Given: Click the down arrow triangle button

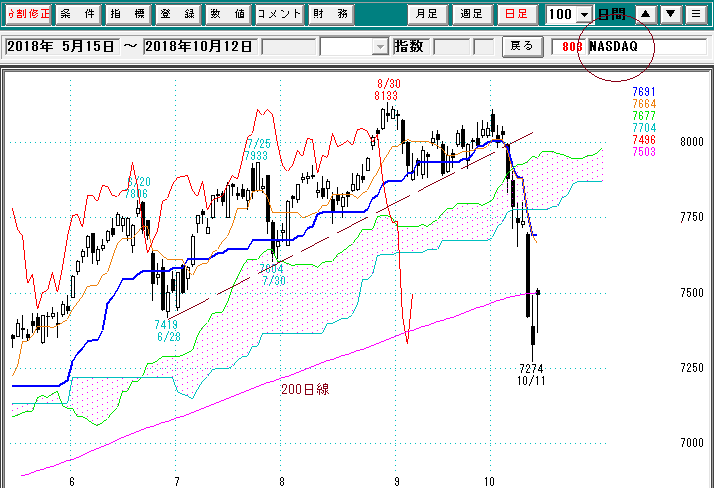Looking at the screenshot, I should tap(670, 14).
